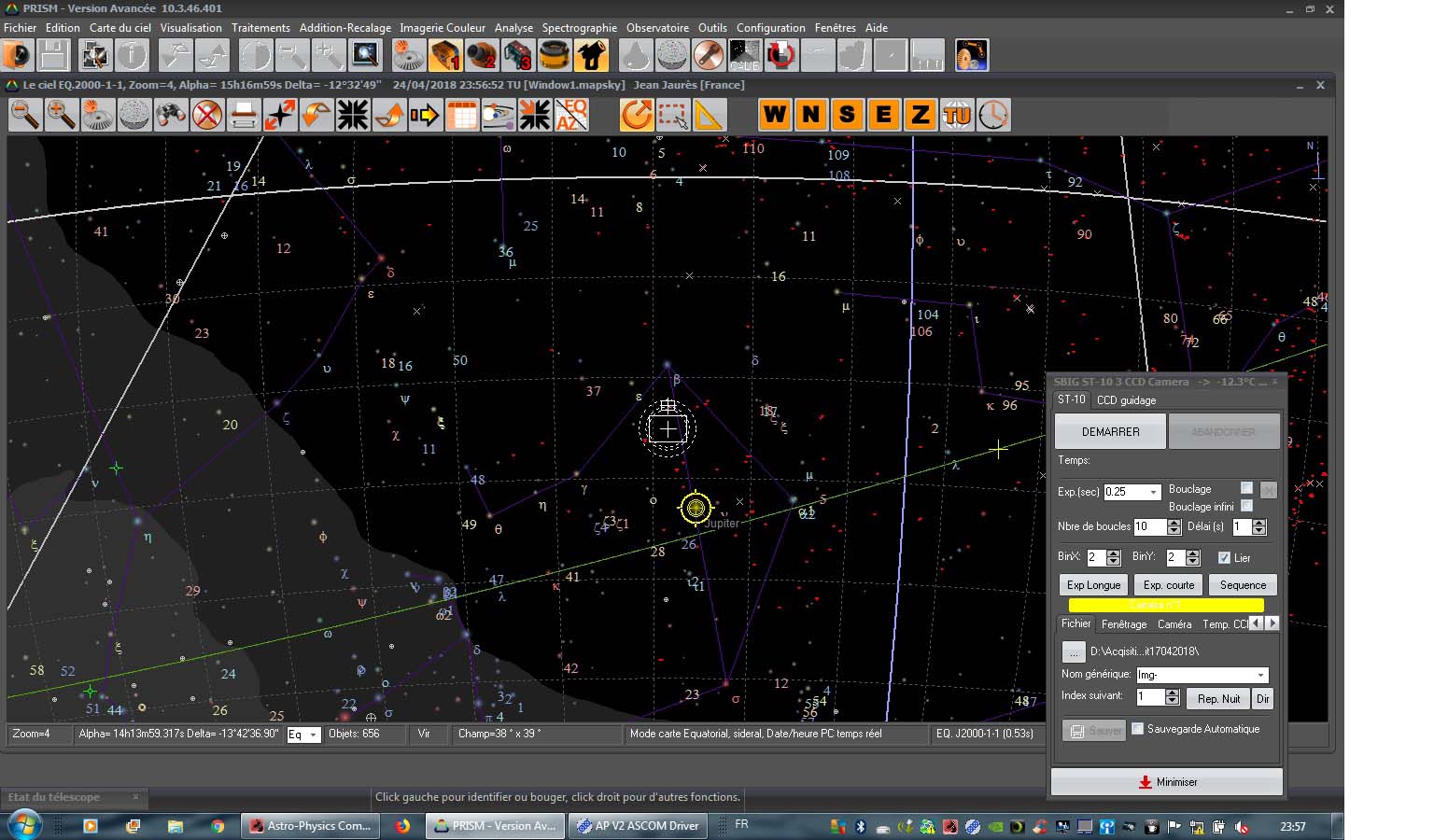Uncheck the Lier binning checkbox
The width and height of the screenshot is (1434, 840).
[x=1224, y=557]
